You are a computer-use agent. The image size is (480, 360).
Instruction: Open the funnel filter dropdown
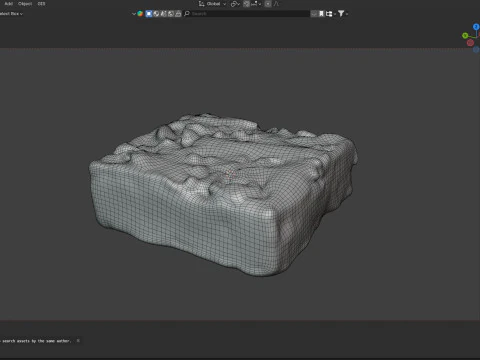343,14
